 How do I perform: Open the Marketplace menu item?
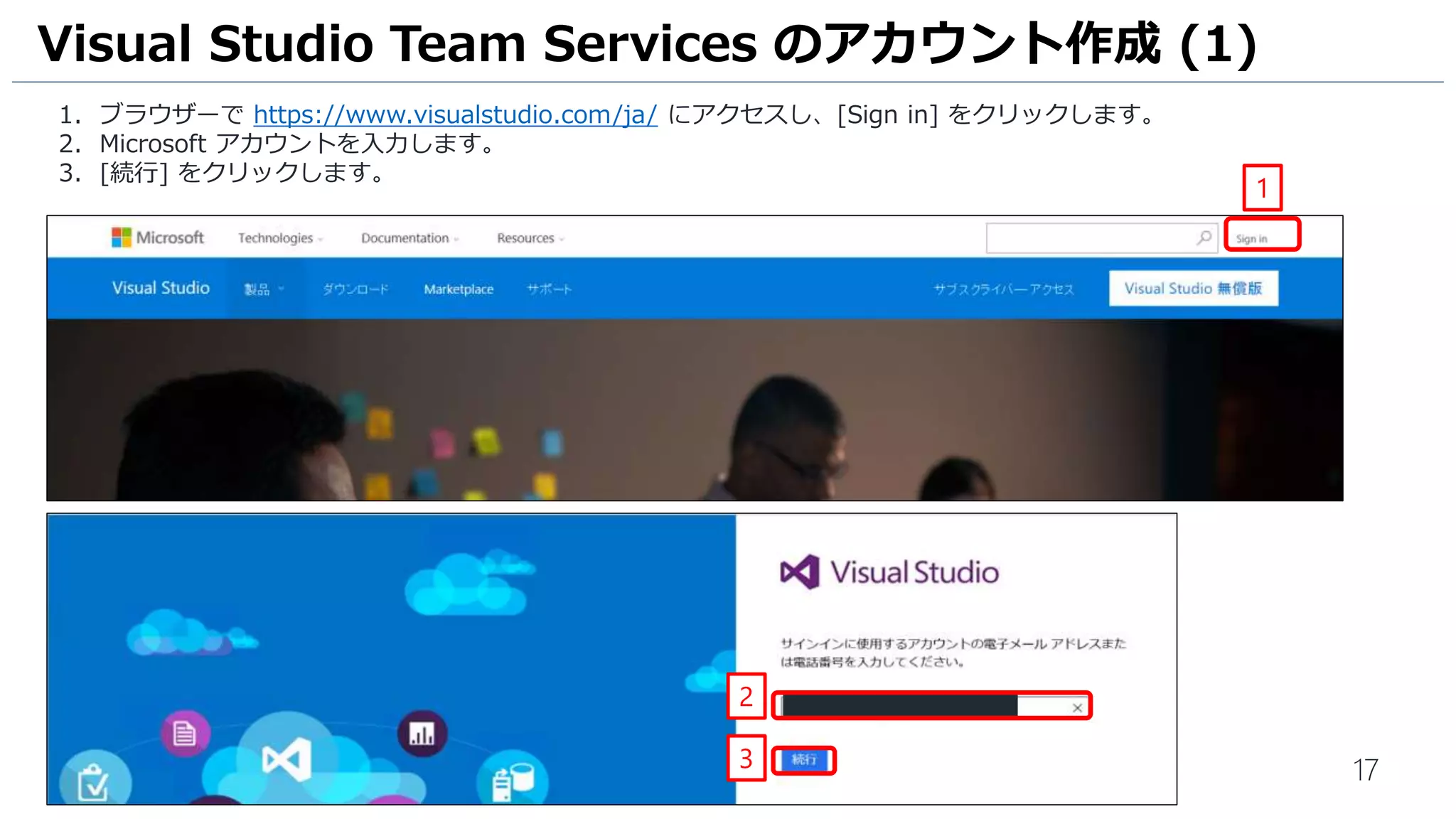tap(459, 289)
